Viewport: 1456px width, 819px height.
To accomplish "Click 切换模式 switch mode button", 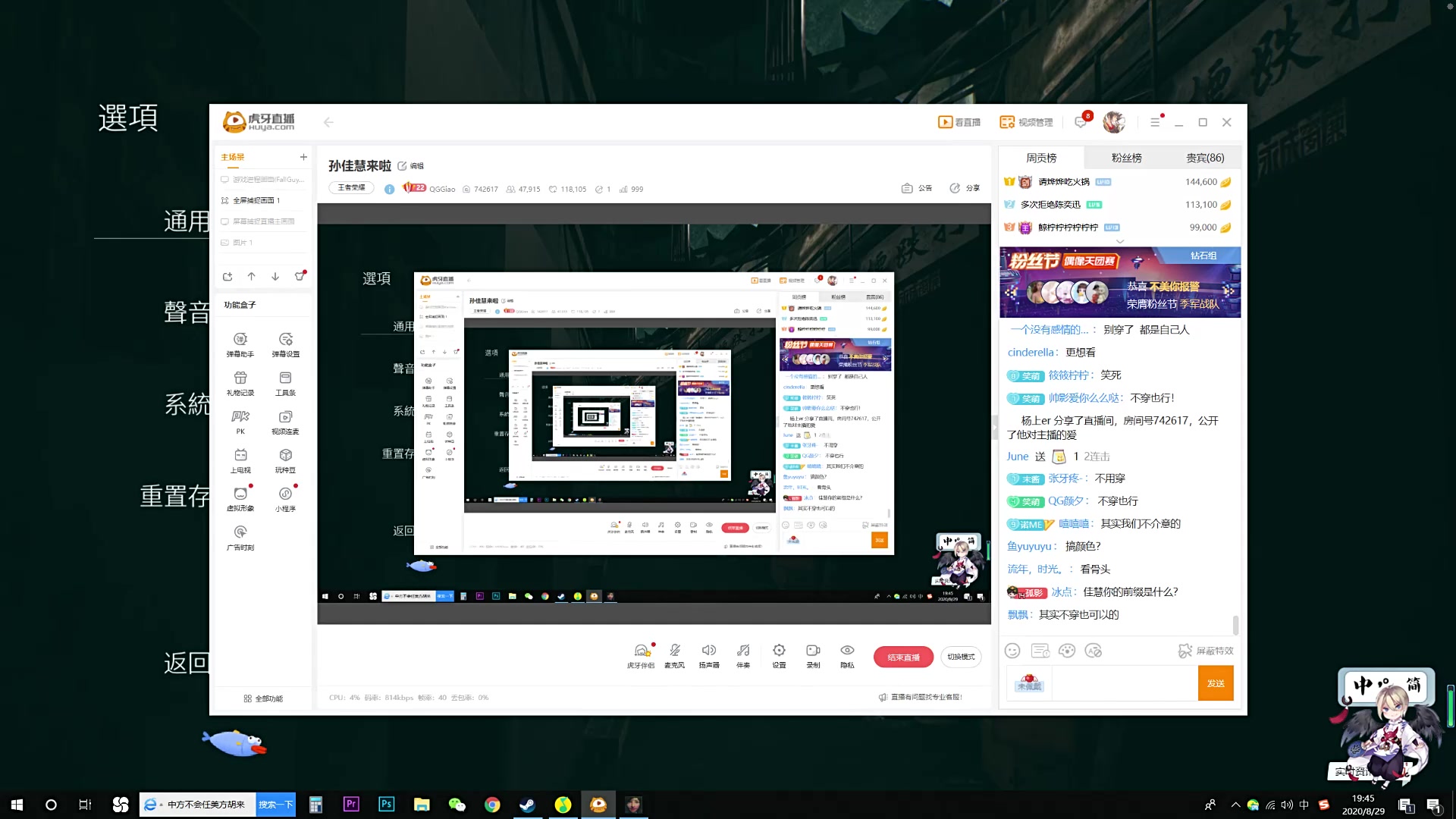I will 961,656.
